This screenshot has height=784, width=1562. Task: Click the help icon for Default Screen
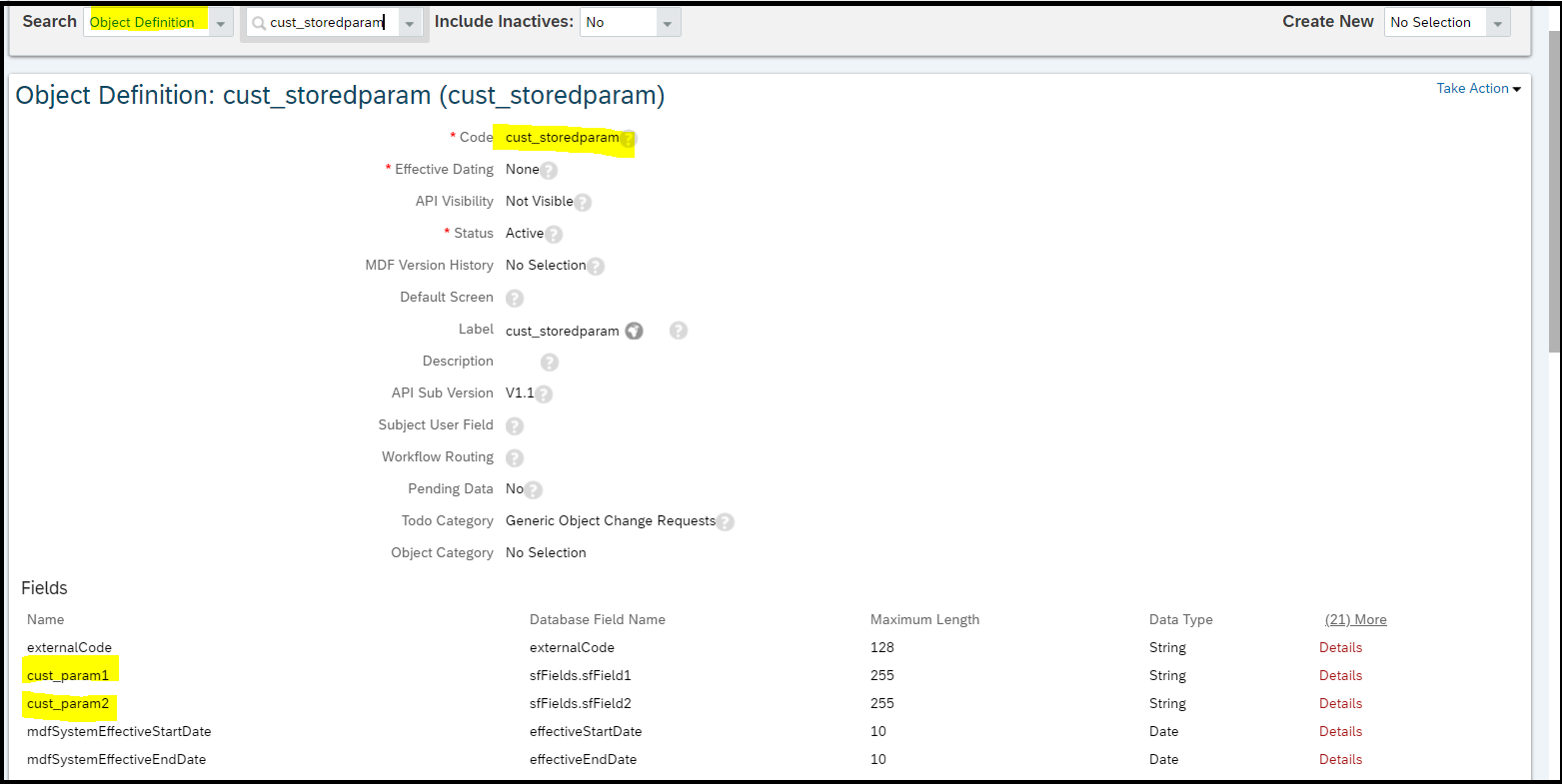pos(515,299)
